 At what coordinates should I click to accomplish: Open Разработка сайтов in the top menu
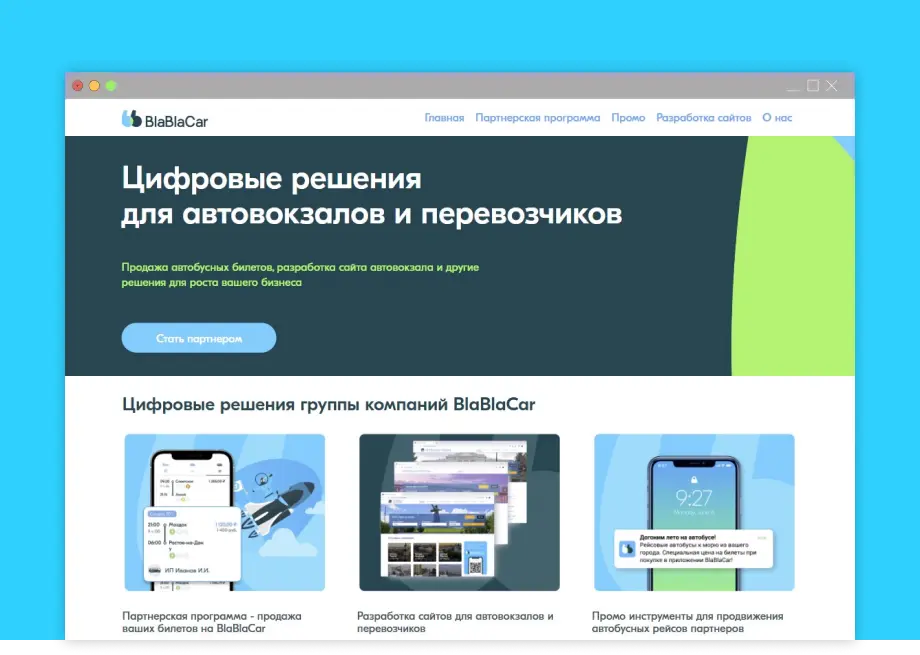click(x=703, y=118)
